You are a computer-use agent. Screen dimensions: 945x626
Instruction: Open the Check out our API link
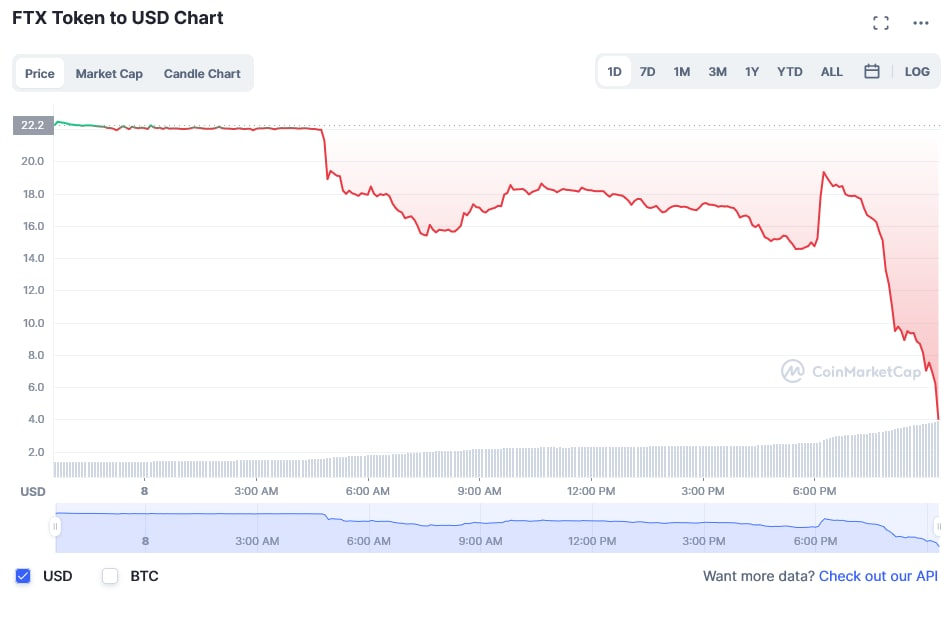pyautogui.click(x=878, y=576)
